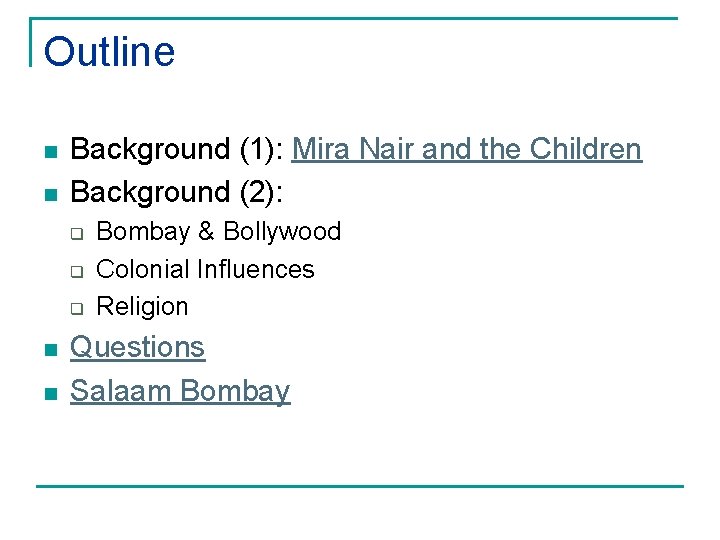Click the hollow square bullet before Bombay & Bollywood

(x=77, y=234)
